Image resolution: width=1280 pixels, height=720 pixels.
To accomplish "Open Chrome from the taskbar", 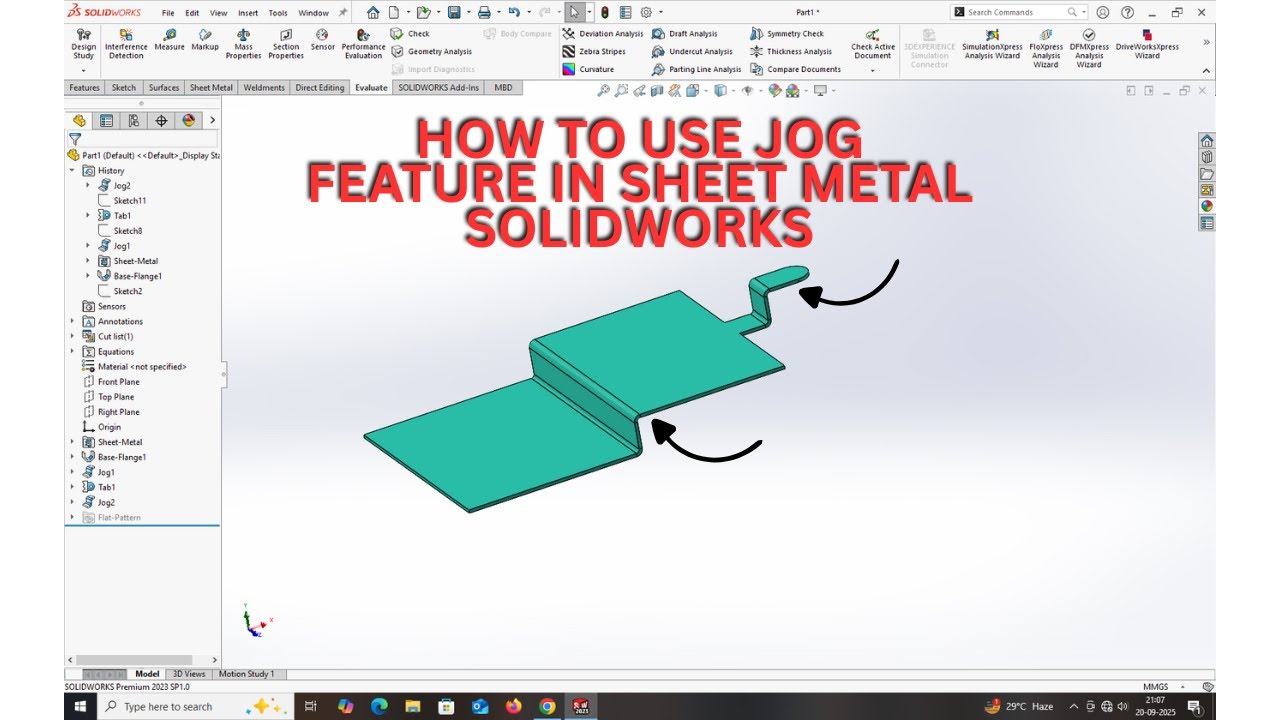I will point(547,706).
